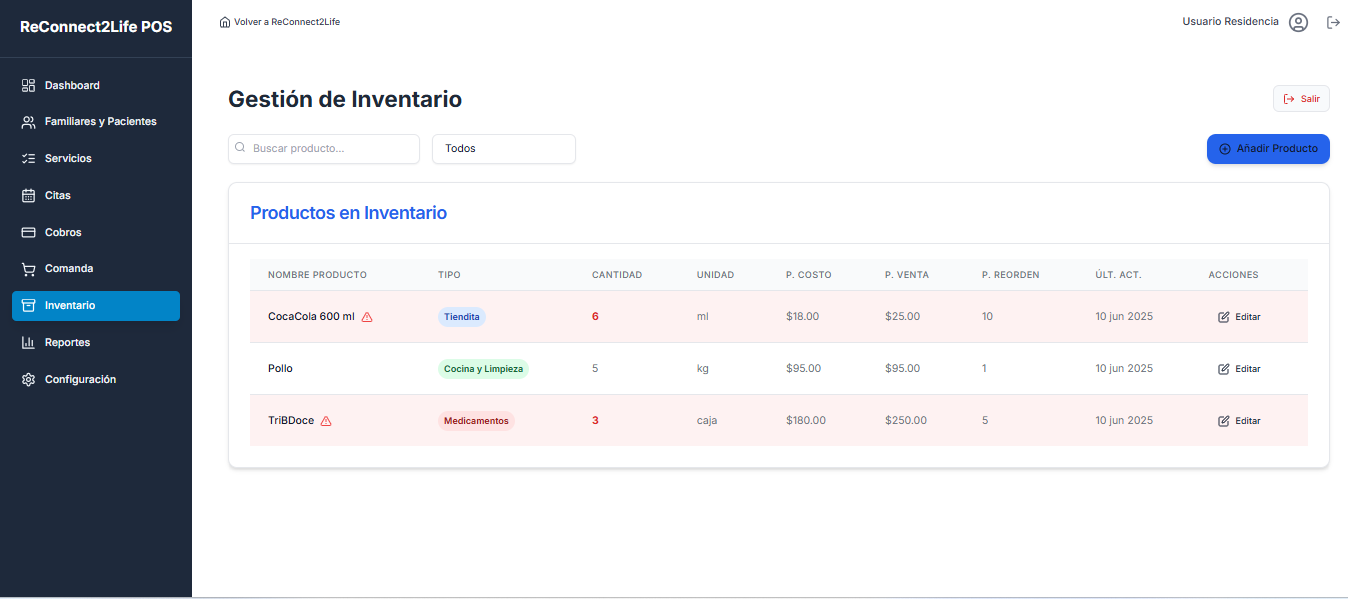Click the magnifier icon in the search box
Screen dimensions: 1348x599
coord(240,148)
